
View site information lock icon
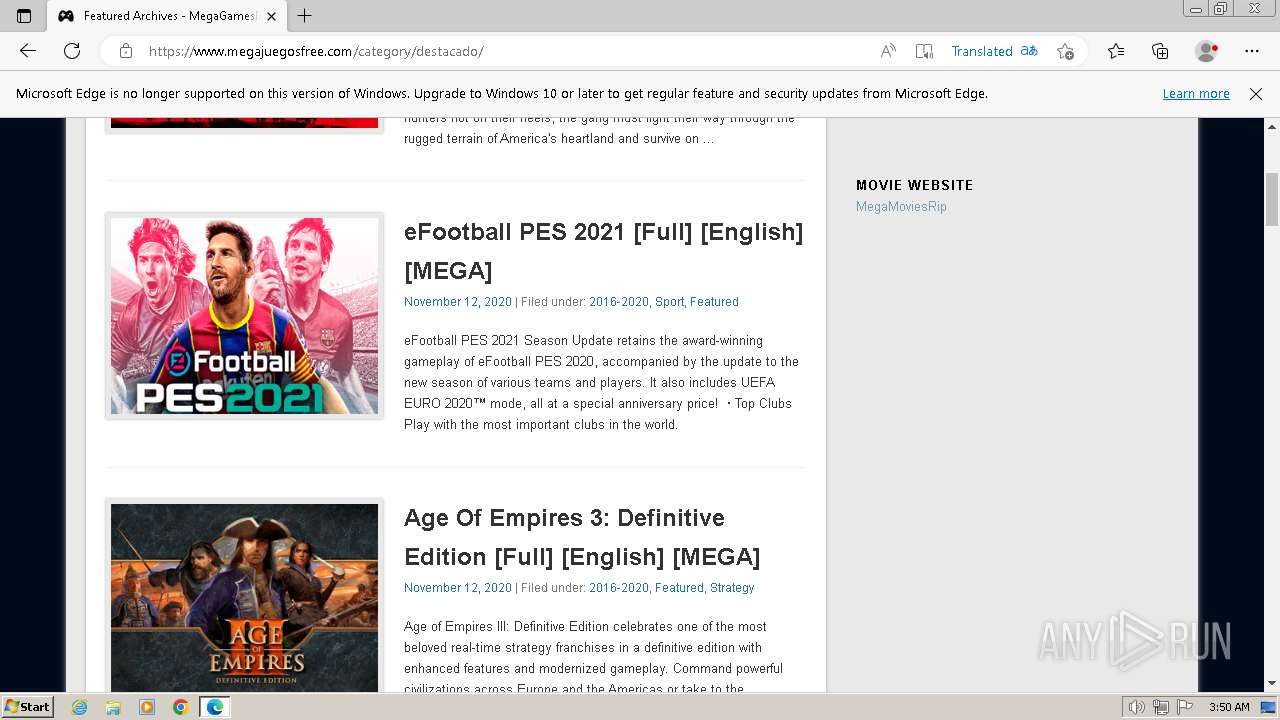[126, 51]
